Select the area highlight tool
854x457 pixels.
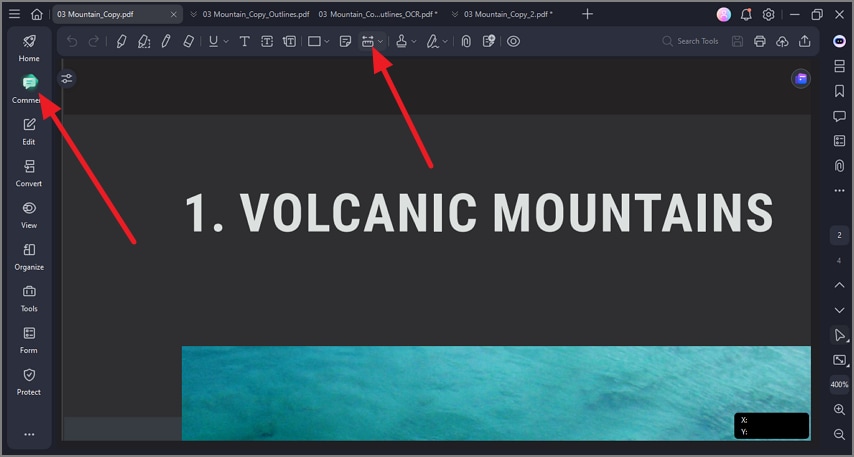point(144,41)
